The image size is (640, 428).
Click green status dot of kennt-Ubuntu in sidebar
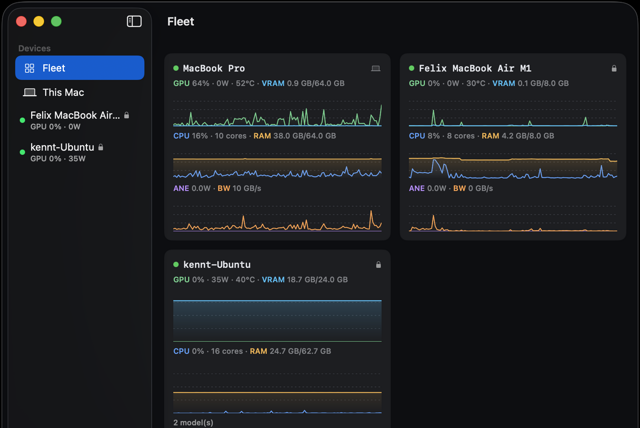pos(22,152)
